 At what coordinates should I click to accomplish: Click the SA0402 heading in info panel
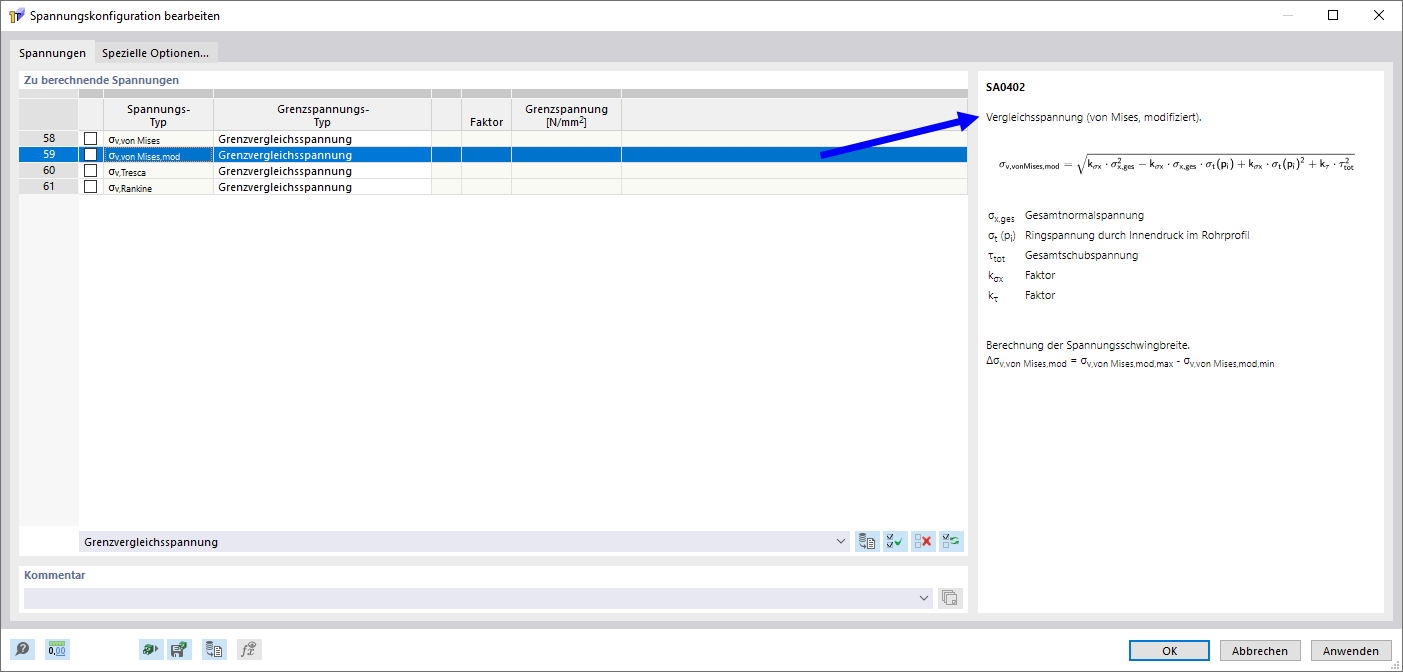1005,87
